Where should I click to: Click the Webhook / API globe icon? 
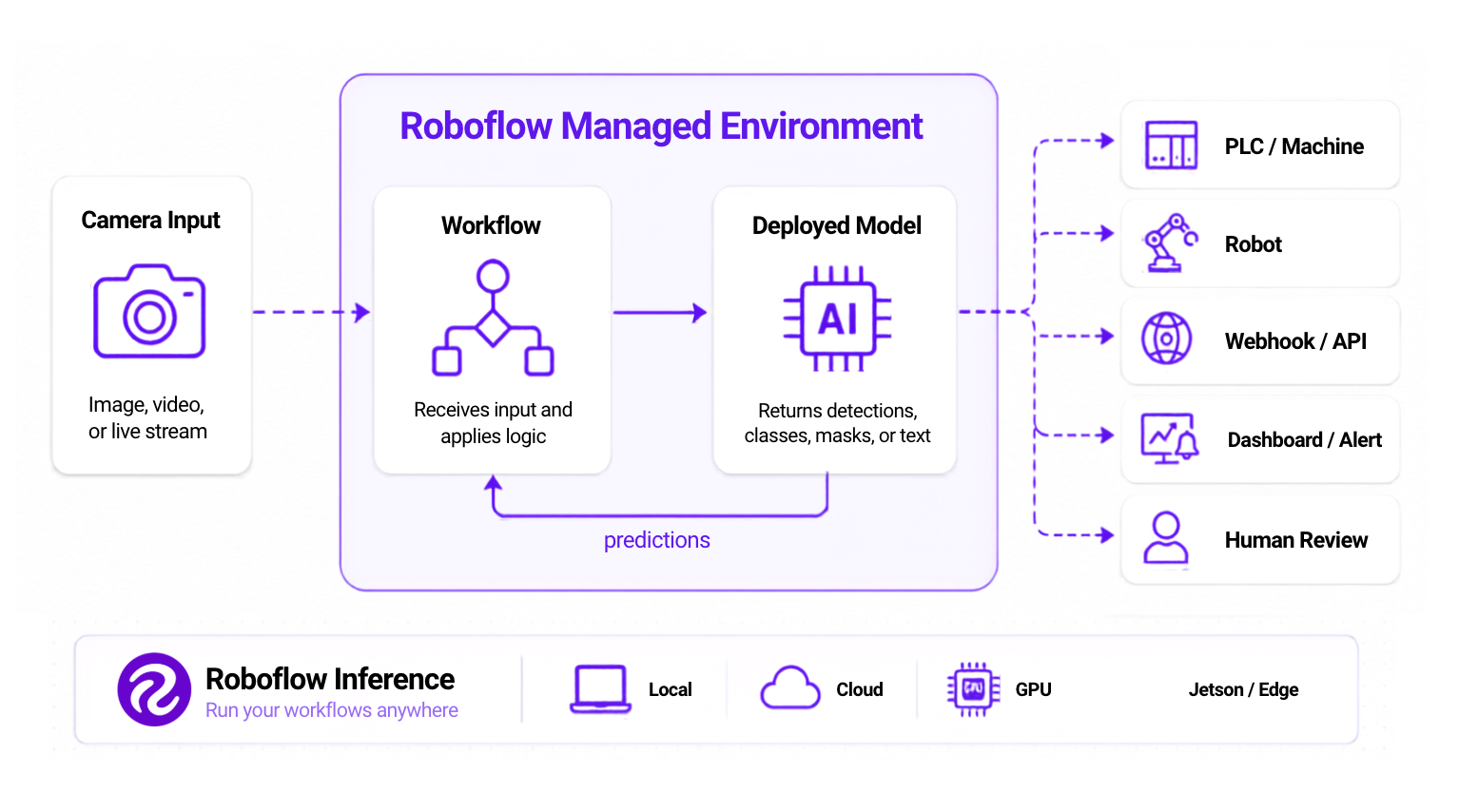pos(1167,338)
